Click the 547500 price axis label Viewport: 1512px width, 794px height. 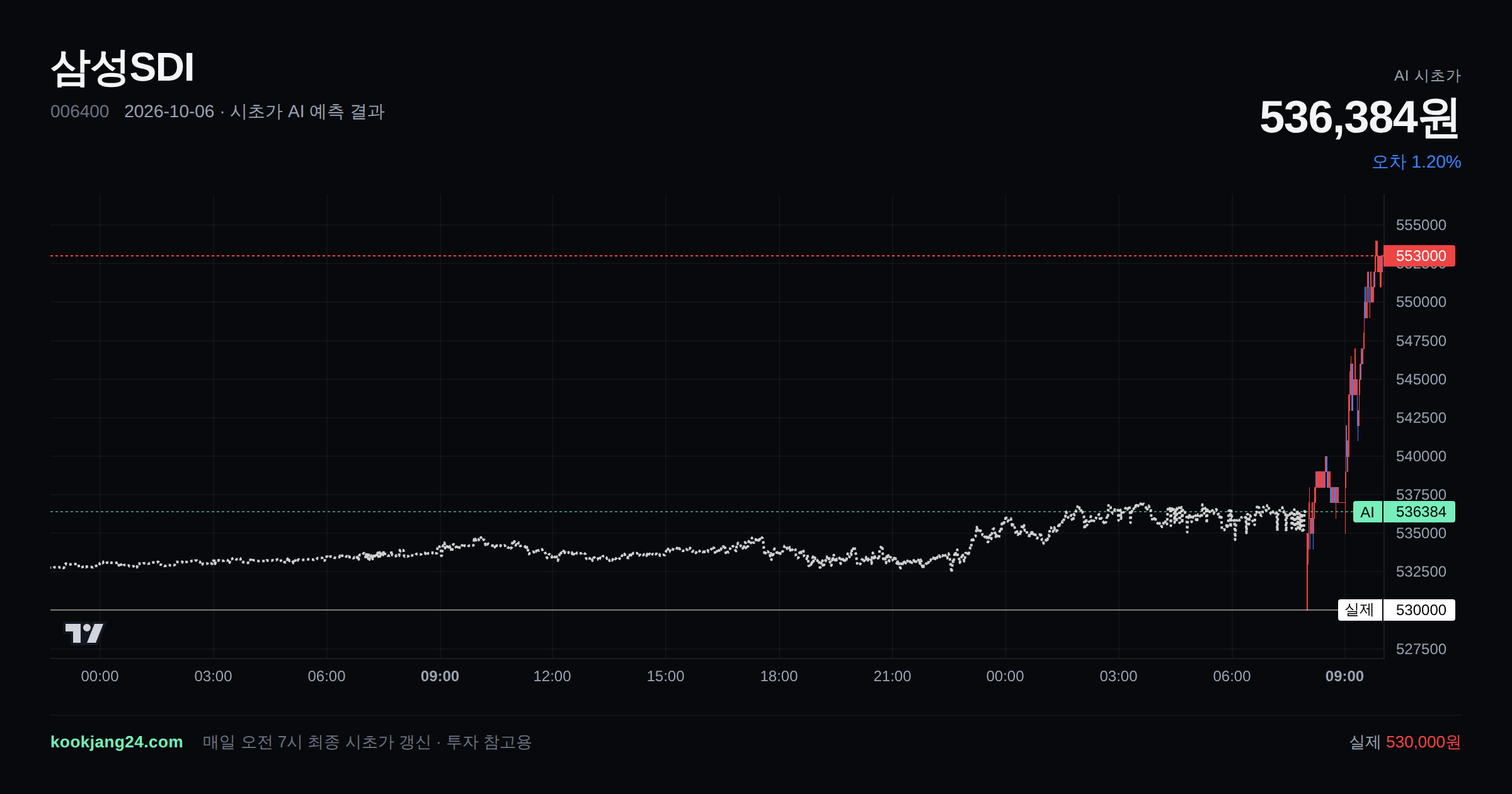click(1421, 341)
